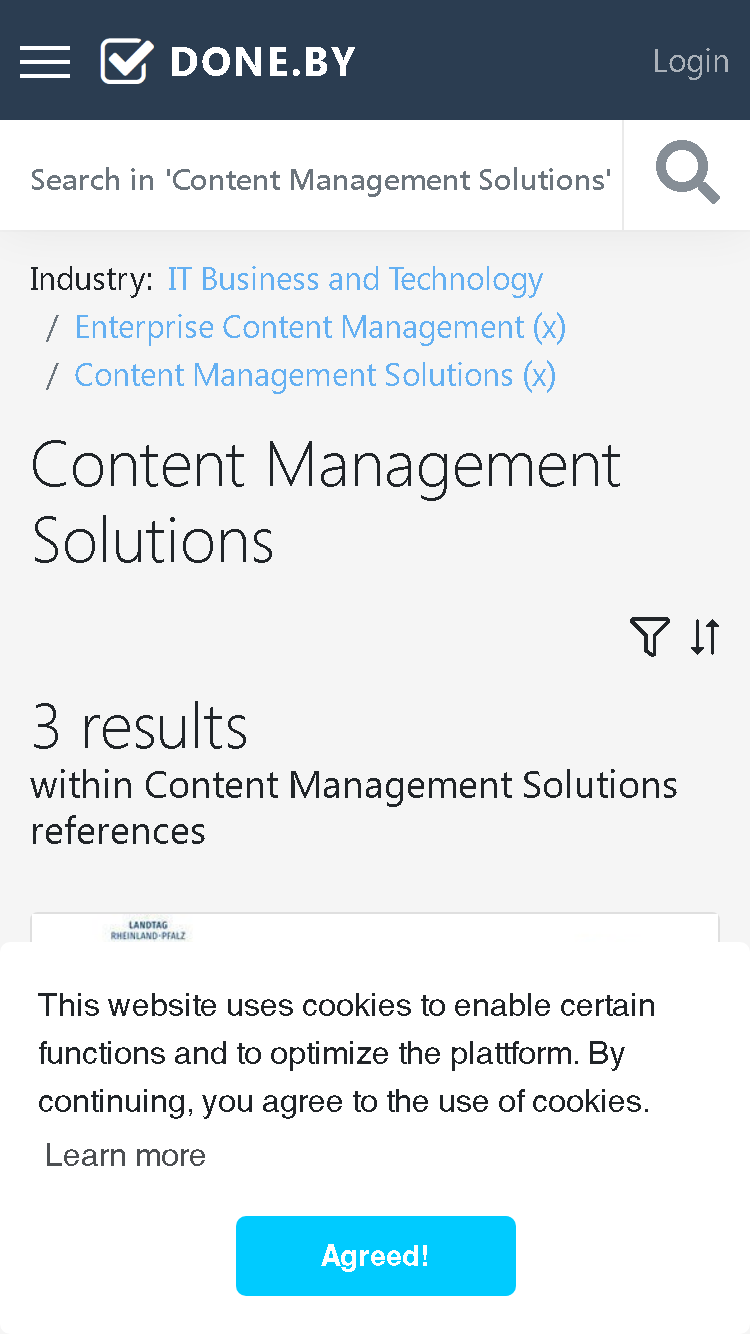Screen dimensions: 750x1334
Task: Open the first result card below the results count
Action: coord(375,928)
